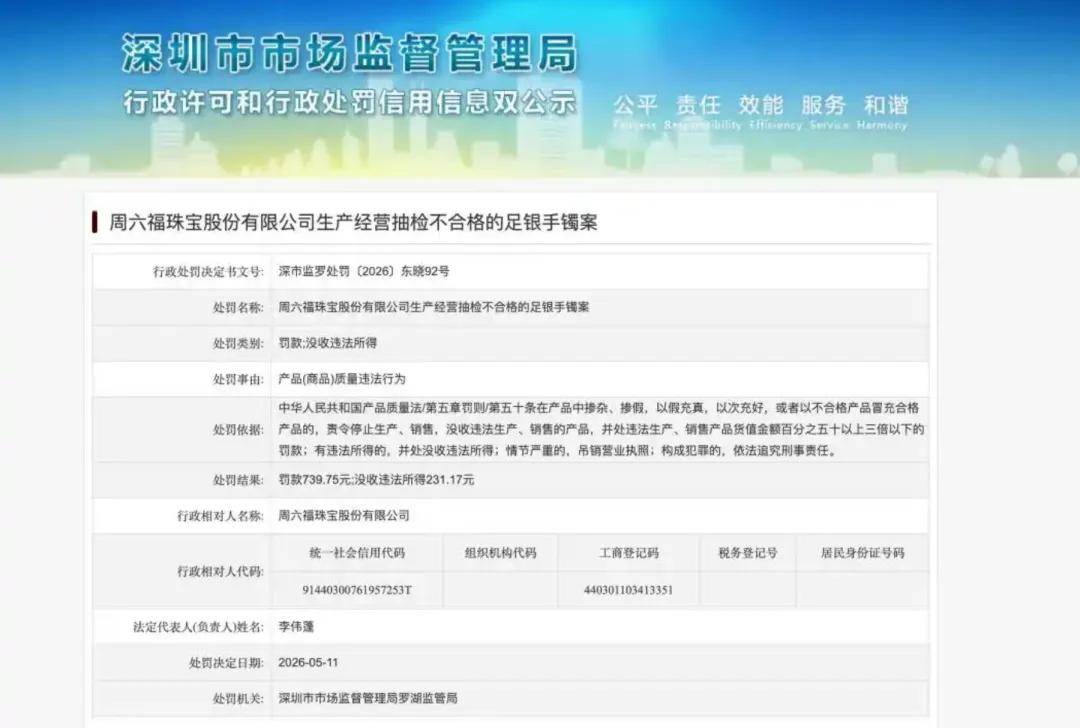
Task: Click the 居民身份证号码 column header
Action: point(862,553)
